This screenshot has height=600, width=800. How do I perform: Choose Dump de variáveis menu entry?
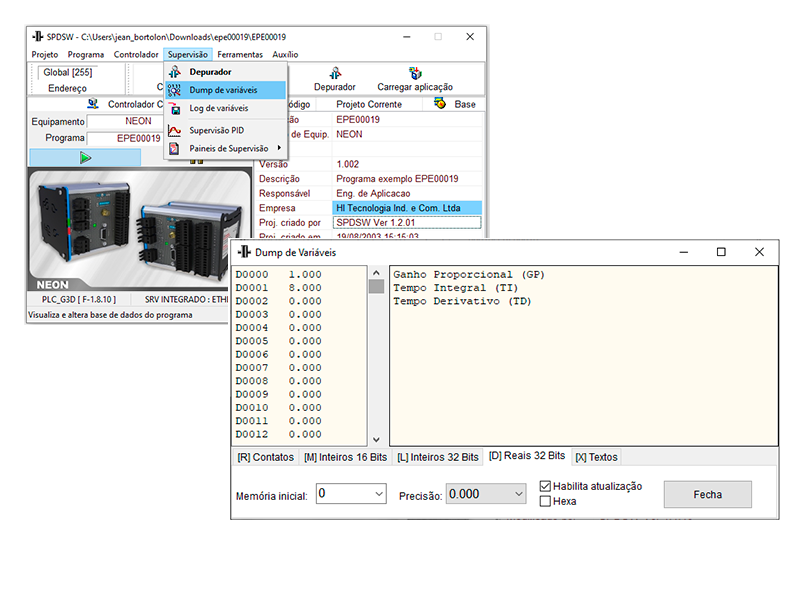point(226,90)
